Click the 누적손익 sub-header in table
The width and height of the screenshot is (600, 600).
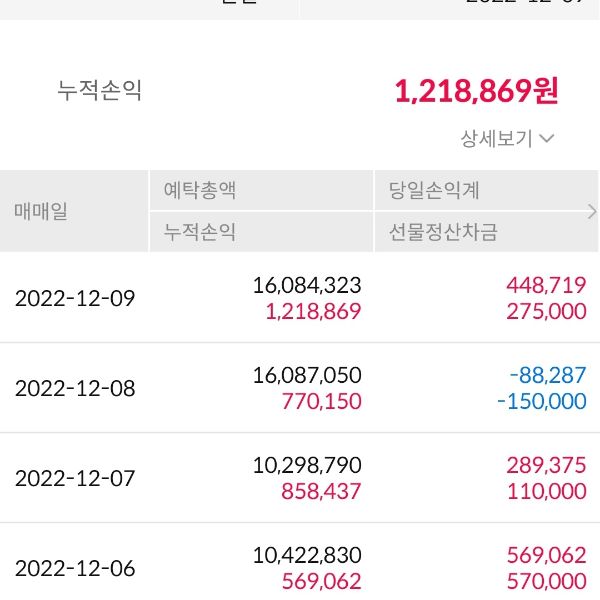[200, 232]
